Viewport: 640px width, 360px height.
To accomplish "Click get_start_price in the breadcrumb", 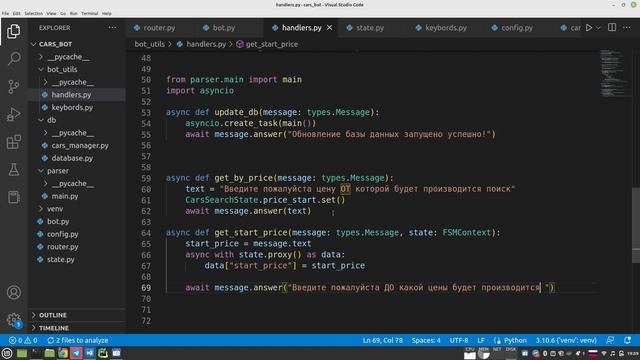I will point(271,44).
